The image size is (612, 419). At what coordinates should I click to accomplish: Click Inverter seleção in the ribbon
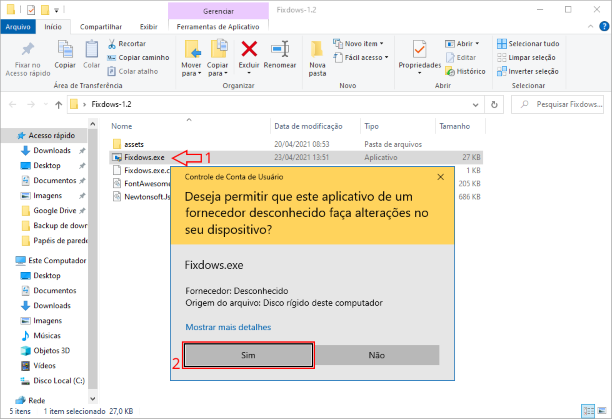click(533, 71)
